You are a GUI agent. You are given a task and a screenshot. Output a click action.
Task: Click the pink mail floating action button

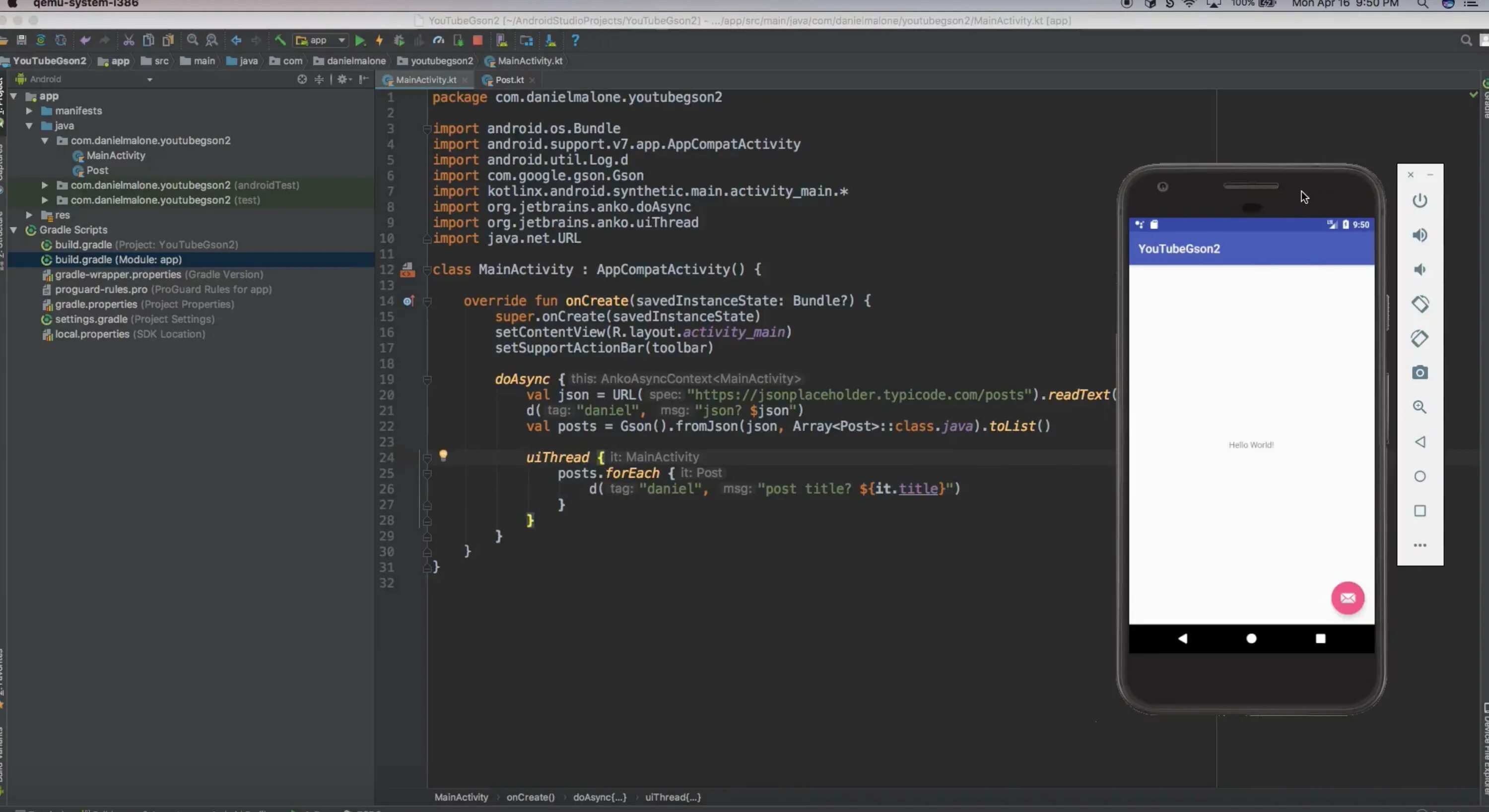(1348, 598)
